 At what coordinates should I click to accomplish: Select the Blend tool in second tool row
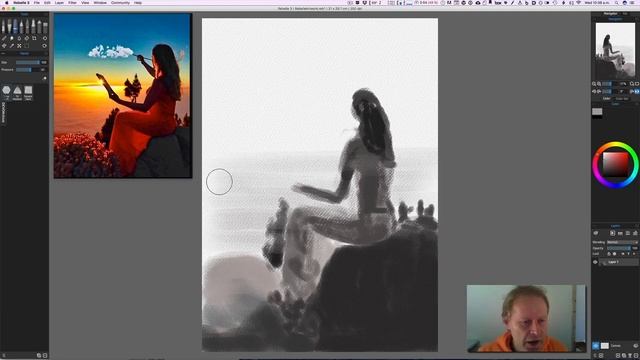(4, 38)
